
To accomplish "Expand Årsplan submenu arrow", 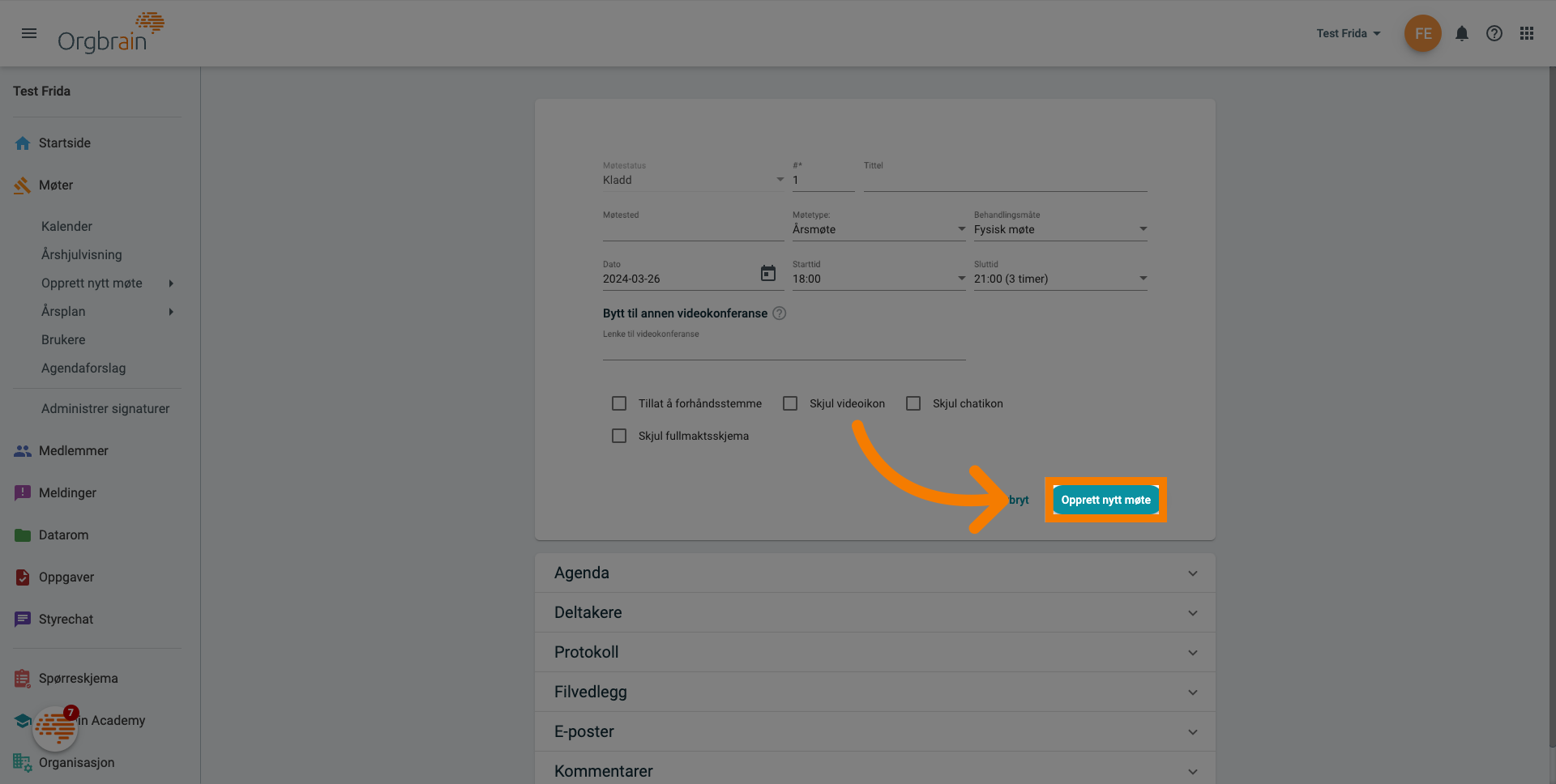I will click(x=171, y=312).
